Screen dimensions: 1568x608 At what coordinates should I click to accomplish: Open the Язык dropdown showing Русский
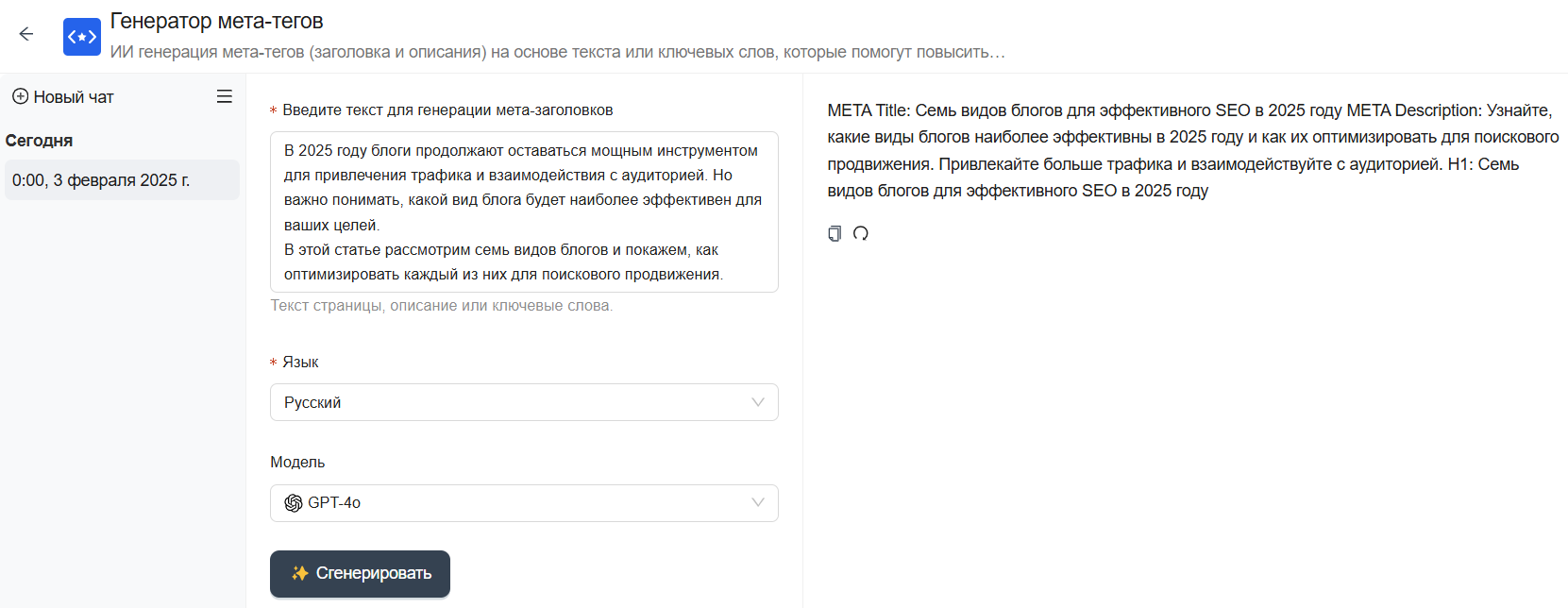[510, 402]
